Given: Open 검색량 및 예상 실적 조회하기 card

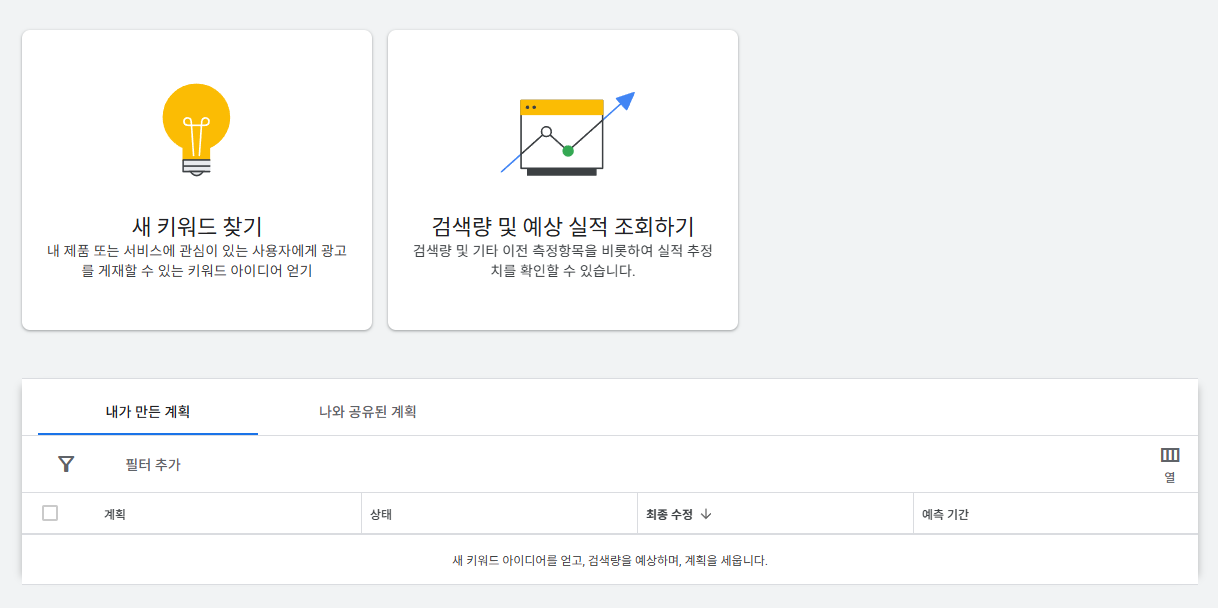Looking at the screenshot, I should 563,180.
